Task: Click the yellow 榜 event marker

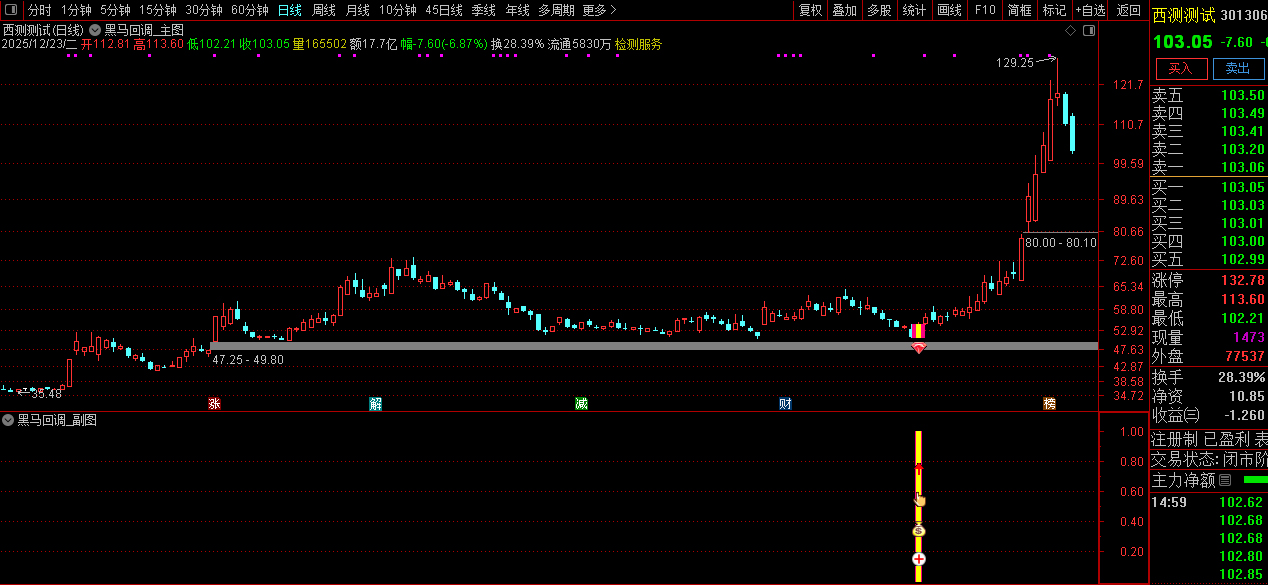Action: (x=1049, y=403)
